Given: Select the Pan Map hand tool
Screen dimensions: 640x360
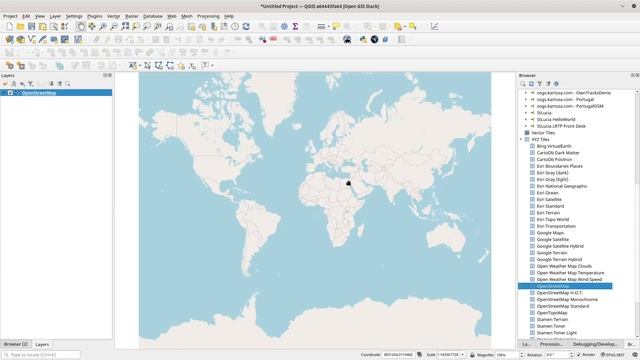Looking at the screenshot, I should 81,27.
